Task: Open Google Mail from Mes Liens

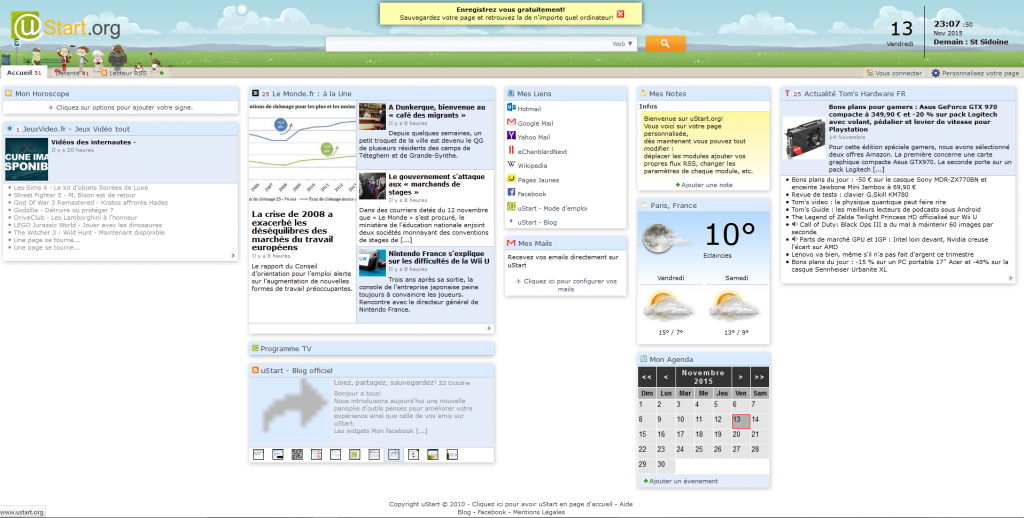Action: (x=535, y=123)
